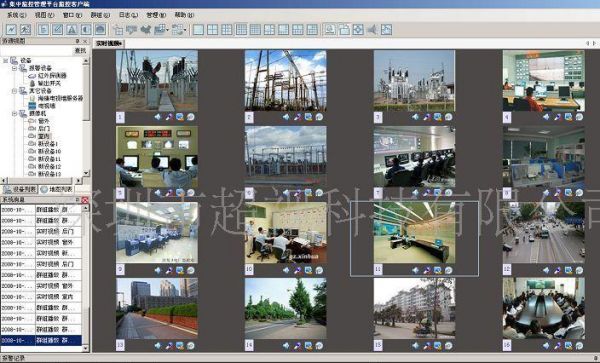The image size is (600, 363).
Task: Click the speaker icon in the top toolbar
Action: tap(372, 29)
